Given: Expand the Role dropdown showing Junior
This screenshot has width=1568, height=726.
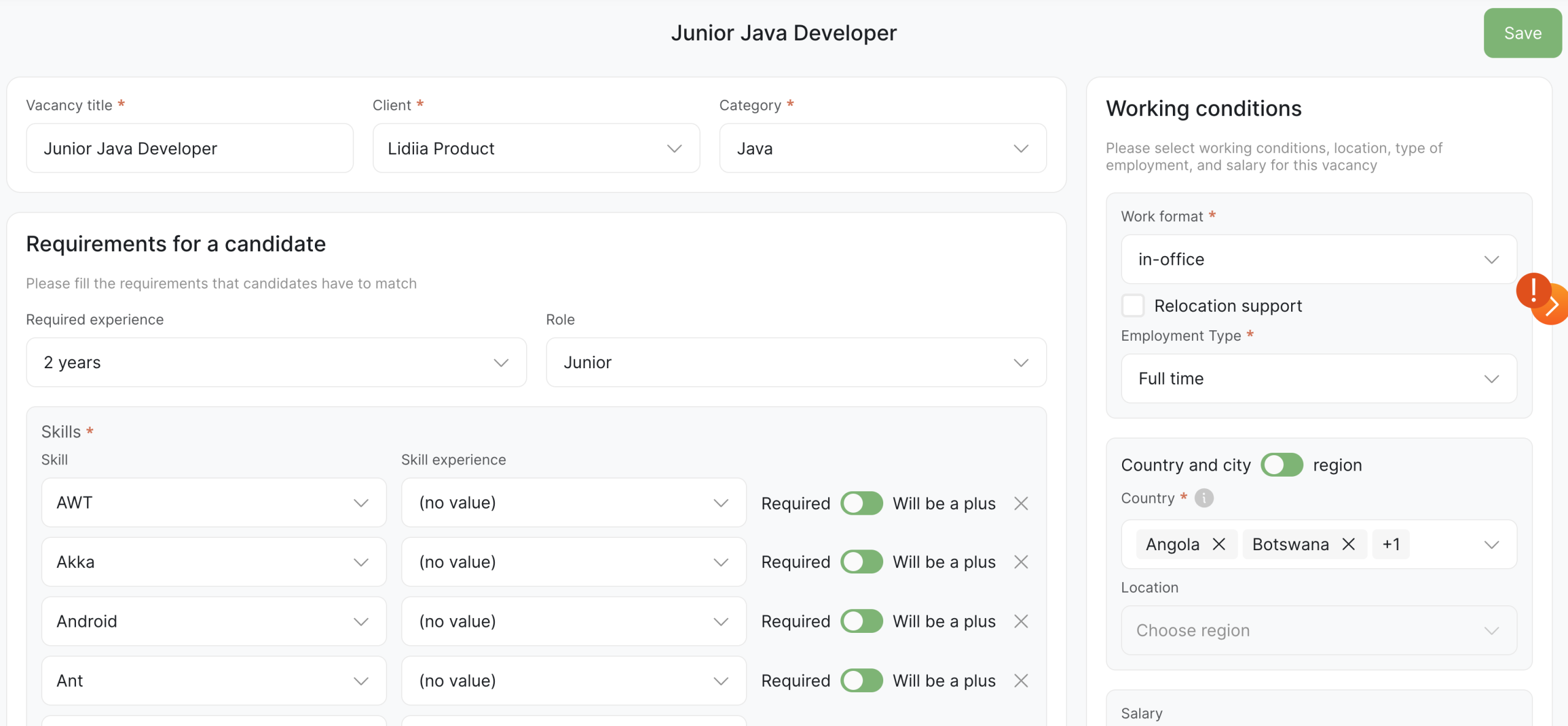Looking at the screenshot, I should 796,362.
